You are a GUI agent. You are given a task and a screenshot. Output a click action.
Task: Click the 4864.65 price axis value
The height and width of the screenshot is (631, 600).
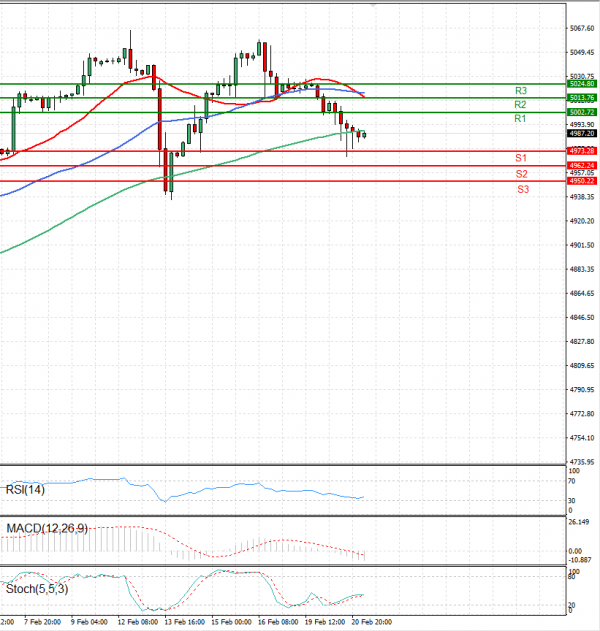coord(582,293)
